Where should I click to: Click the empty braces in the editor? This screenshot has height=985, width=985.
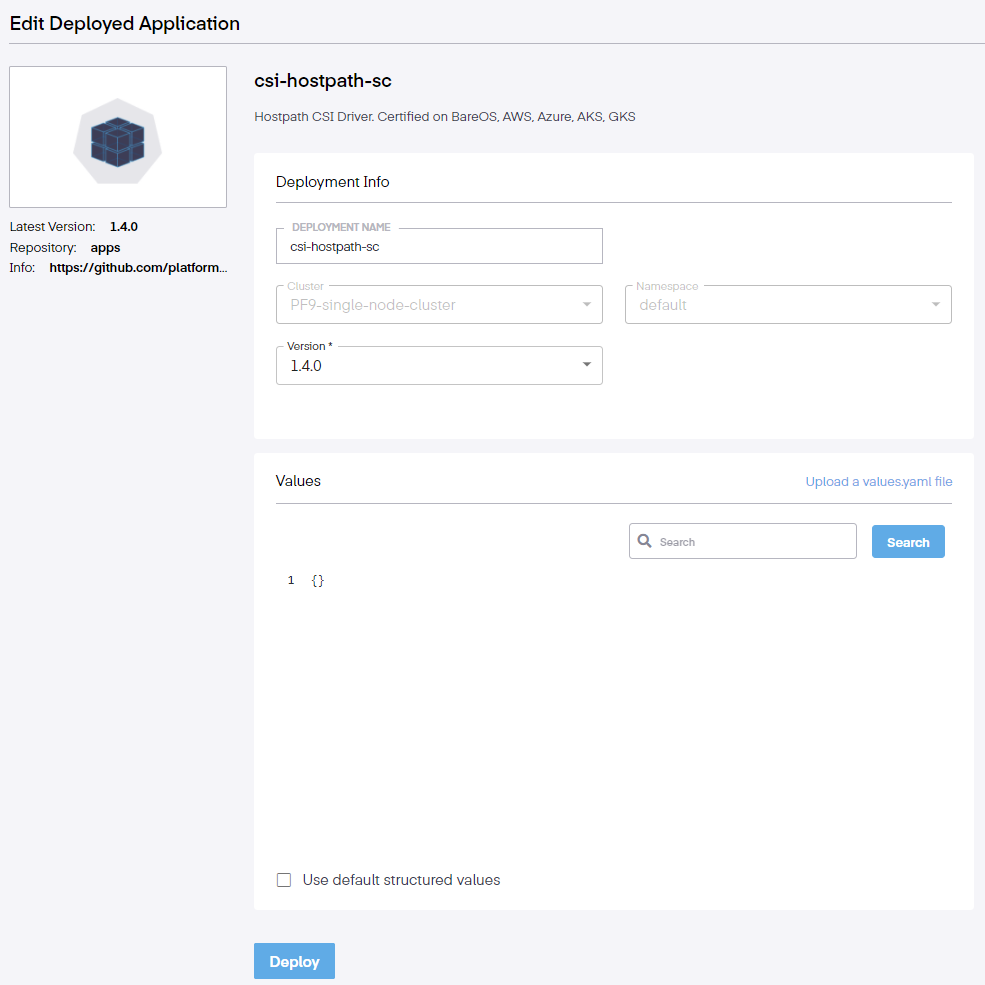318,580
